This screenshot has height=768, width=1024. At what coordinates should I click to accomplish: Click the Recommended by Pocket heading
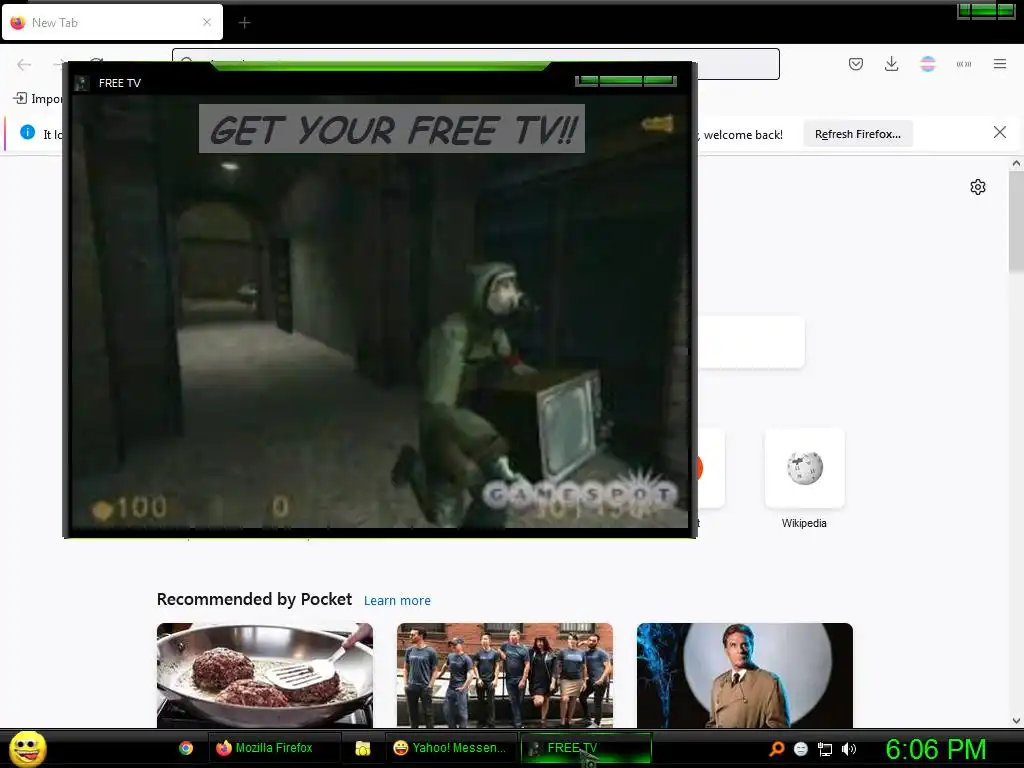click(254, 599)
